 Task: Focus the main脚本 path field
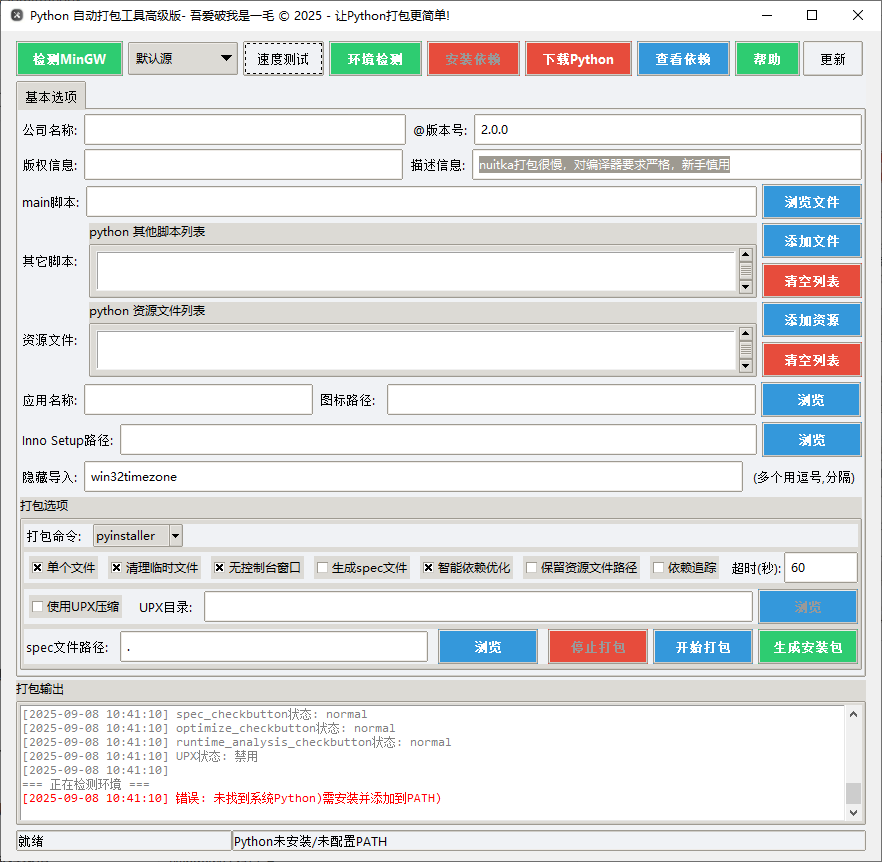click(421, 201)
